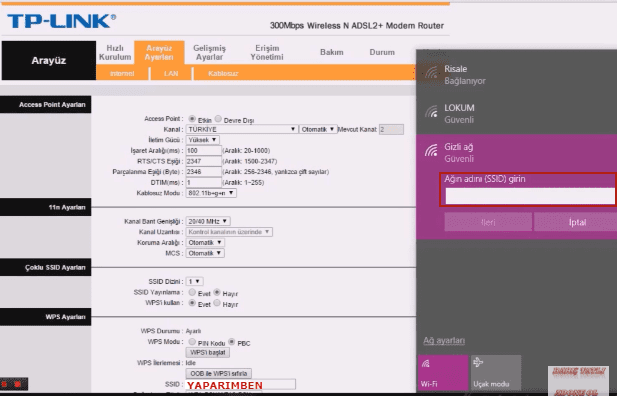Click the 11n Ayarları section header

[46, 207]
